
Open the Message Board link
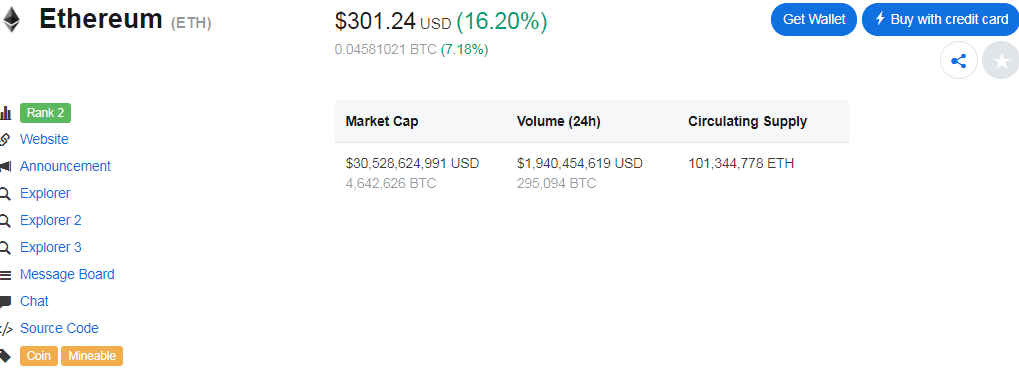pos(67,274)
